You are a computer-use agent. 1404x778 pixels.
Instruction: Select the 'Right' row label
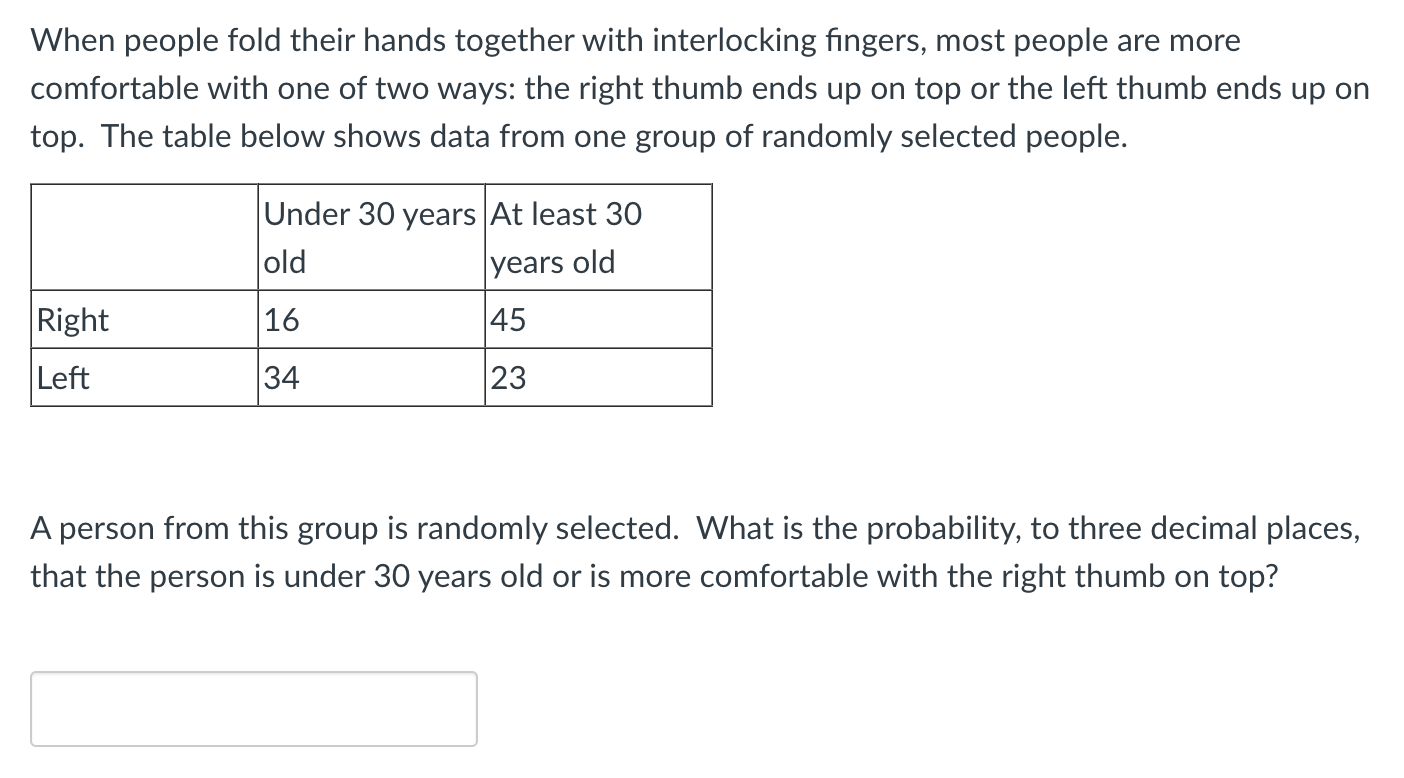[x=72, y=320]
